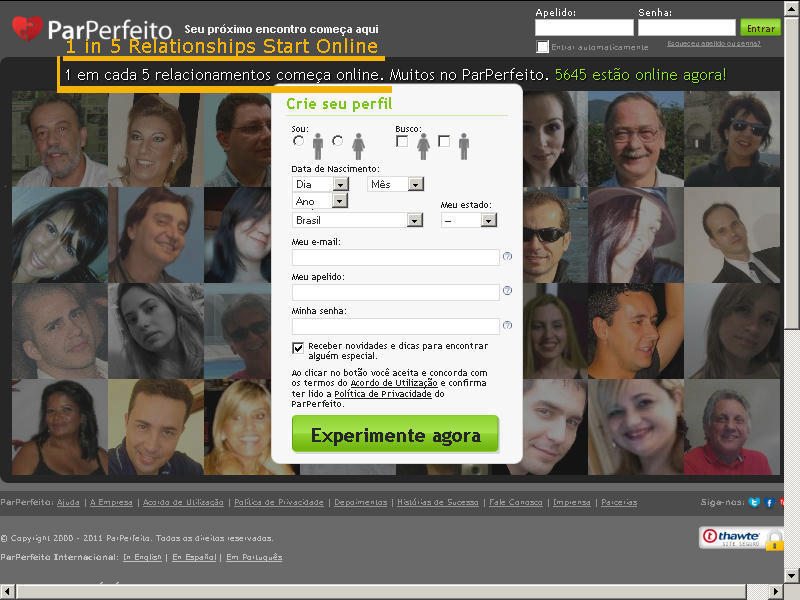Image resolution: width=800 pixels, height=600 pixels.
Task: Select the female radio button under Sou
Action: [337, 141]
